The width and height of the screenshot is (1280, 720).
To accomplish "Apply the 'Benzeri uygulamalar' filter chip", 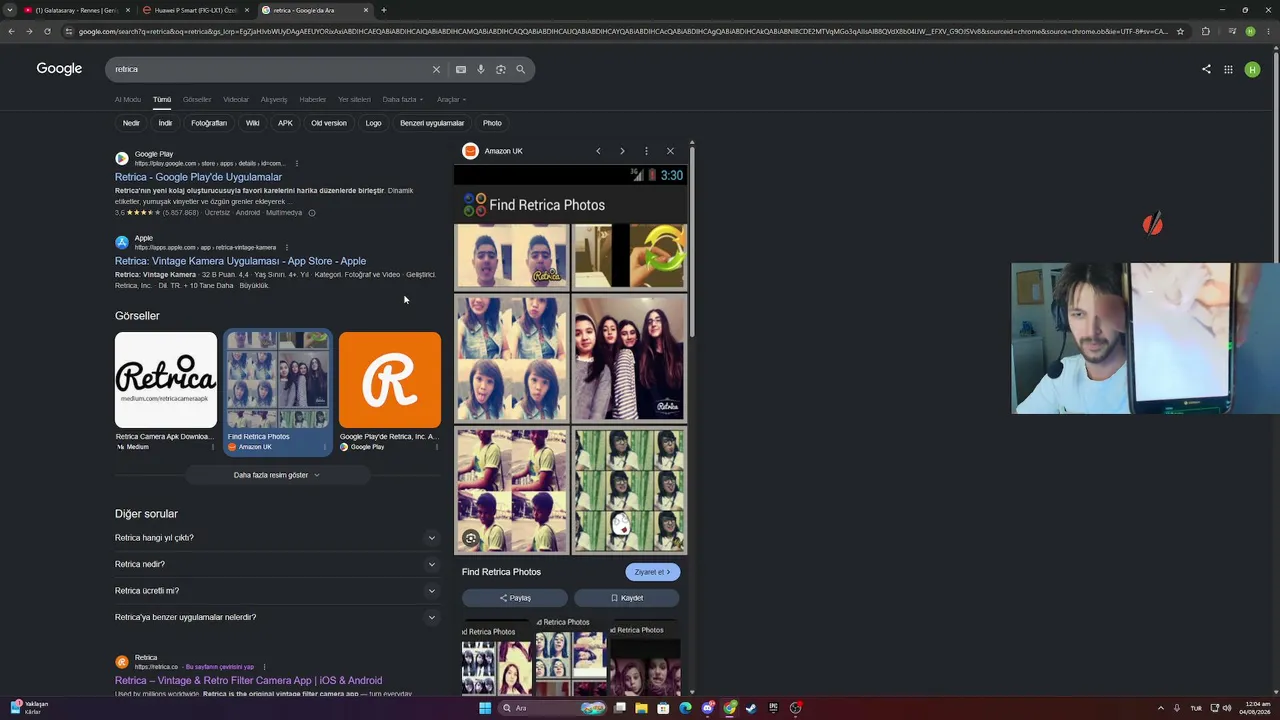I will [432, 123].
